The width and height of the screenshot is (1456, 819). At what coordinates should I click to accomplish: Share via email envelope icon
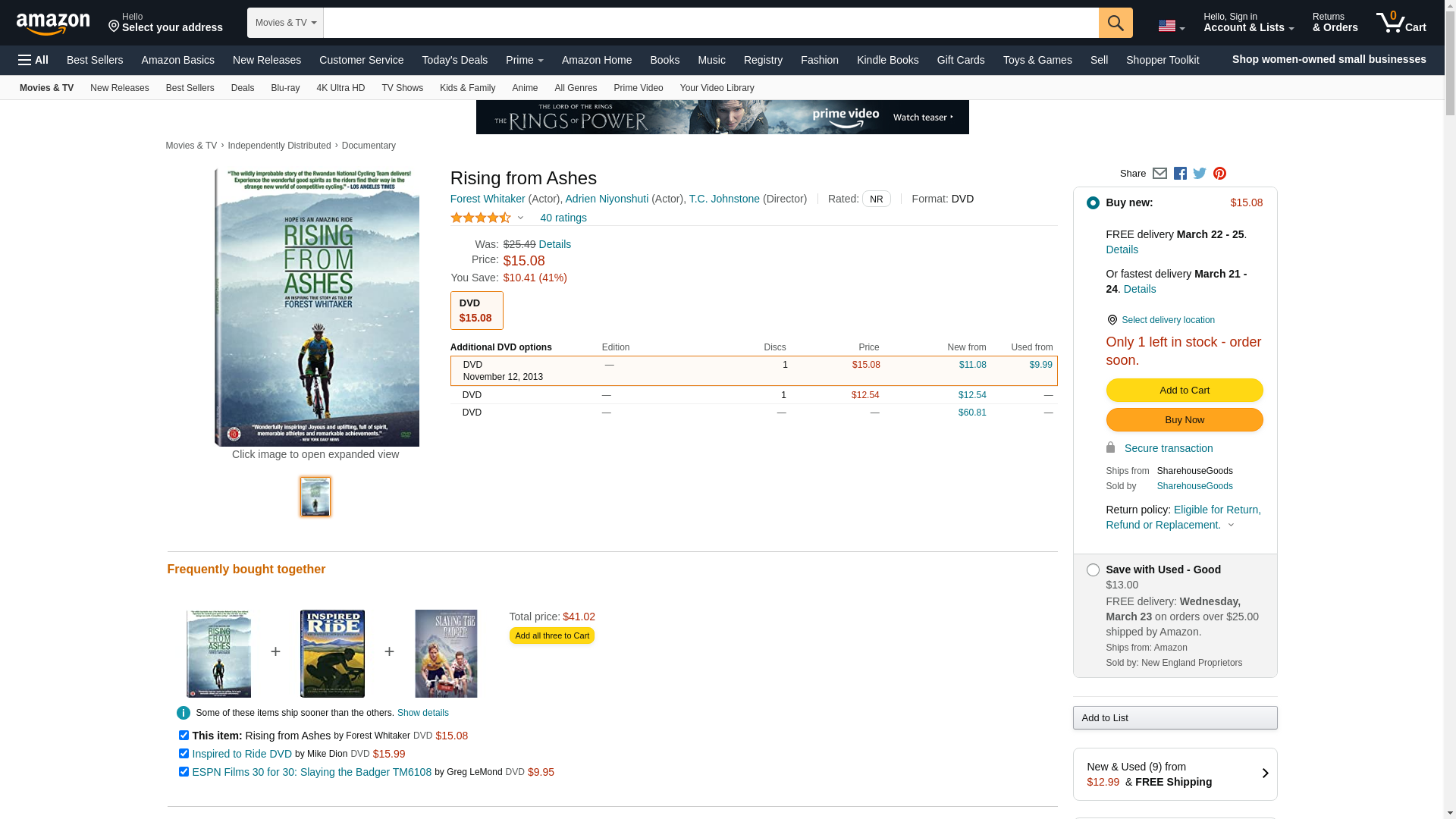pyautogui.click(x=1159, y=174)
